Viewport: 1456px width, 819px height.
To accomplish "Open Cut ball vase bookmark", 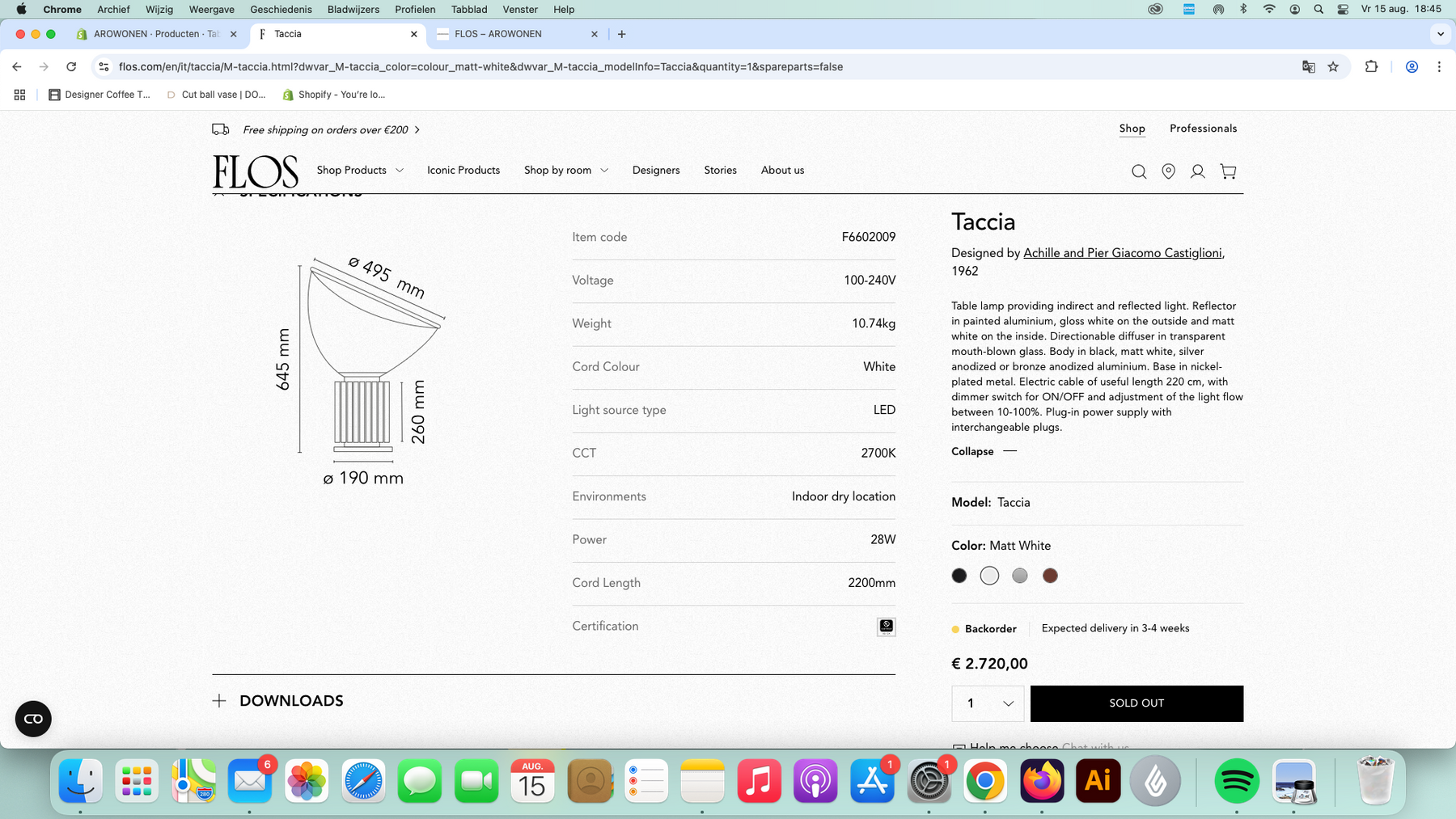I will pos(216,95).
